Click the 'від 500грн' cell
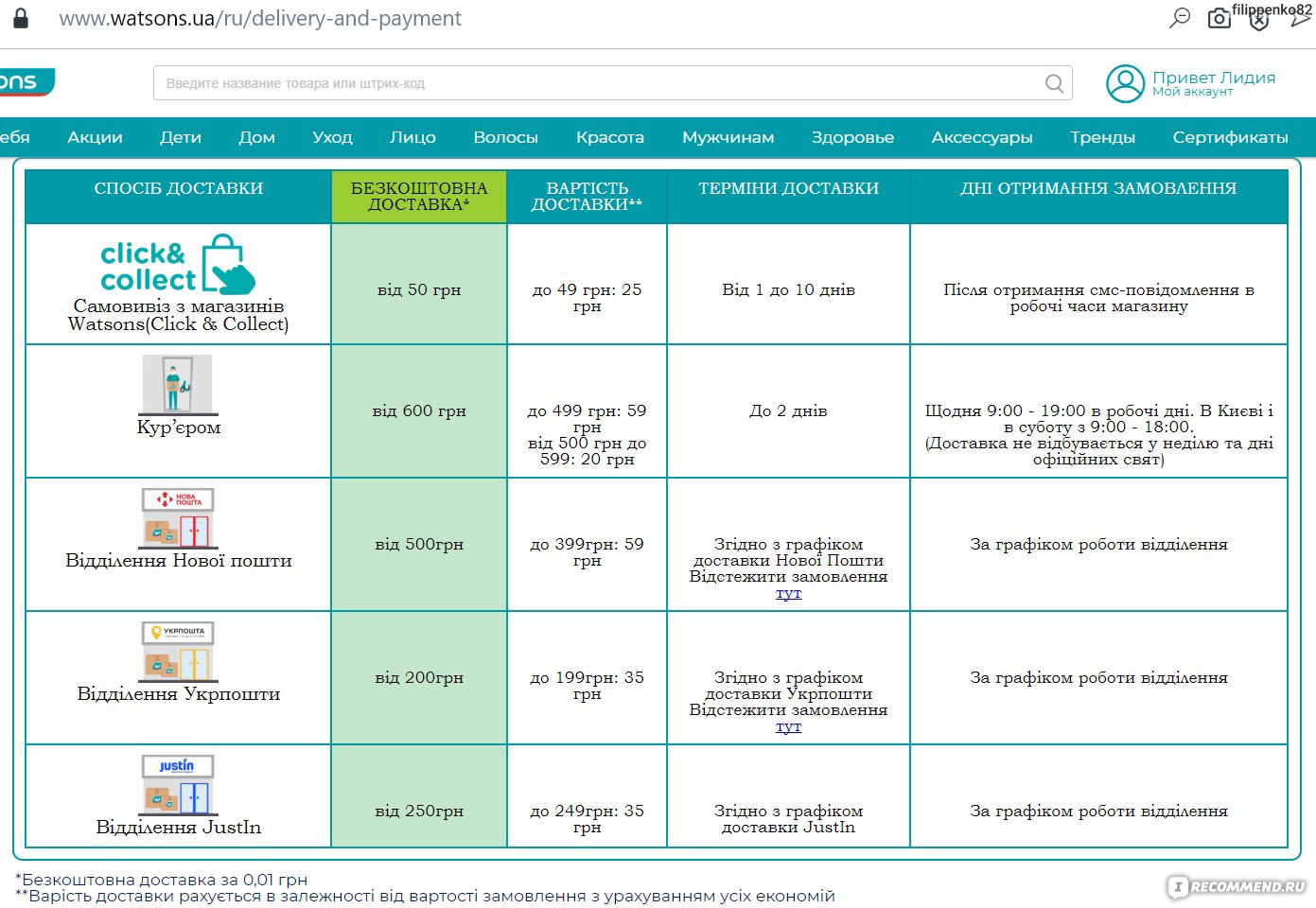Viewport: 1316px width, 908px height. [x=419, y=544]
